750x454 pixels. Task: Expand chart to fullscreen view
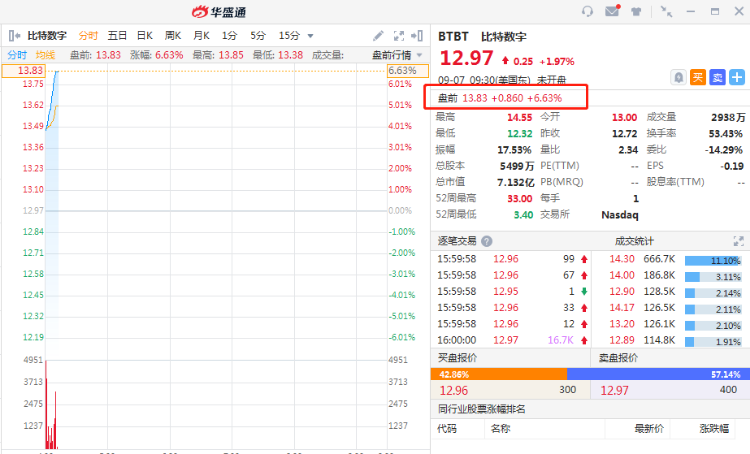(399, 35)
